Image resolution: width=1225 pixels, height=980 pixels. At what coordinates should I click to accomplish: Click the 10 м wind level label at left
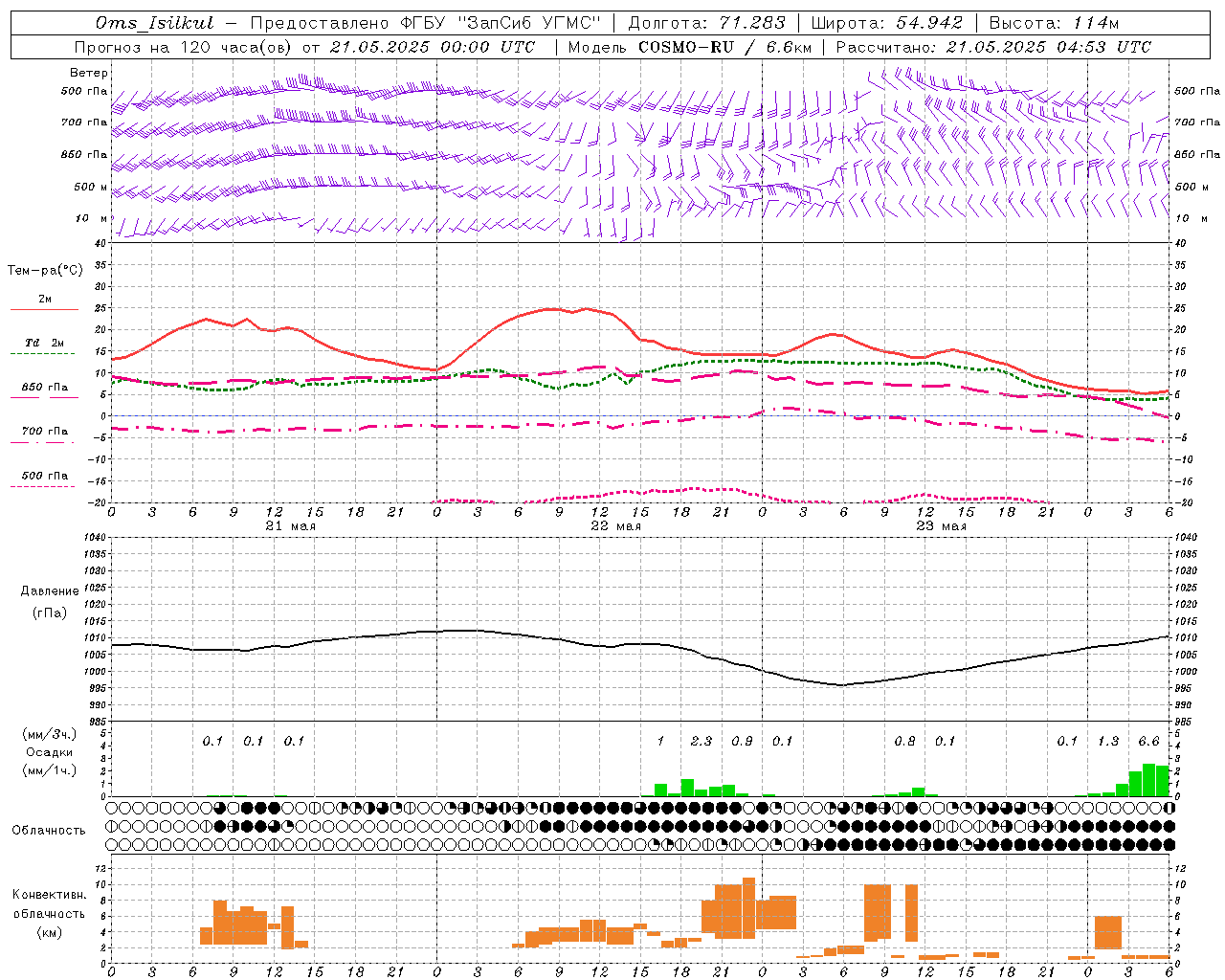[x=91, y=219]
